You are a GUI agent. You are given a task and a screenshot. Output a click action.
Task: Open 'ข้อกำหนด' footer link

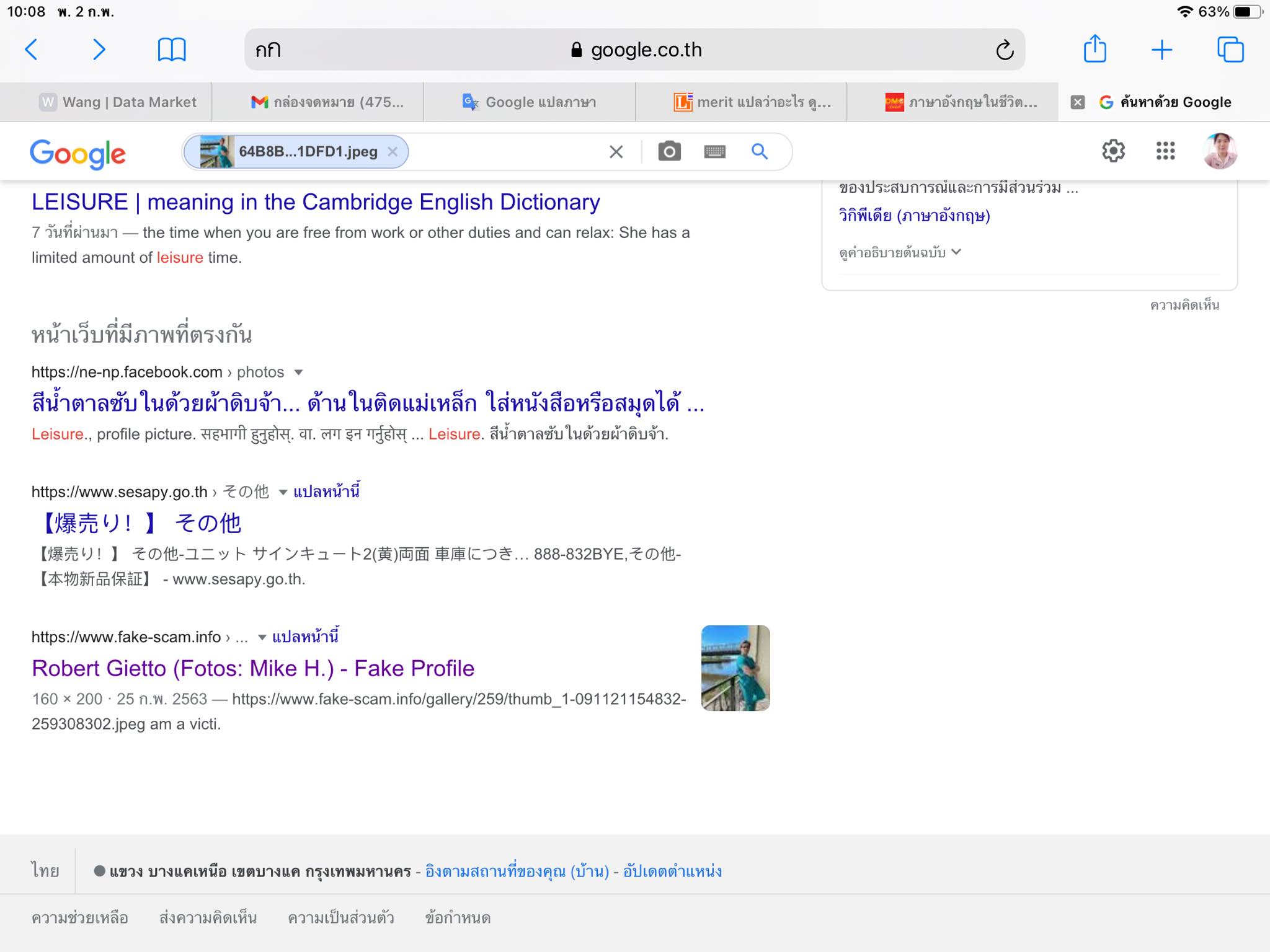point(458,918)
